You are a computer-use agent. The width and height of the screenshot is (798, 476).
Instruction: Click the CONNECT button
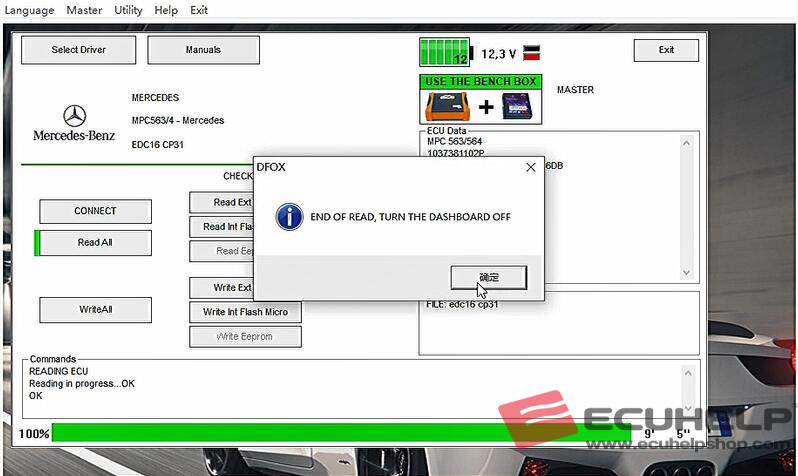(95, 211)
